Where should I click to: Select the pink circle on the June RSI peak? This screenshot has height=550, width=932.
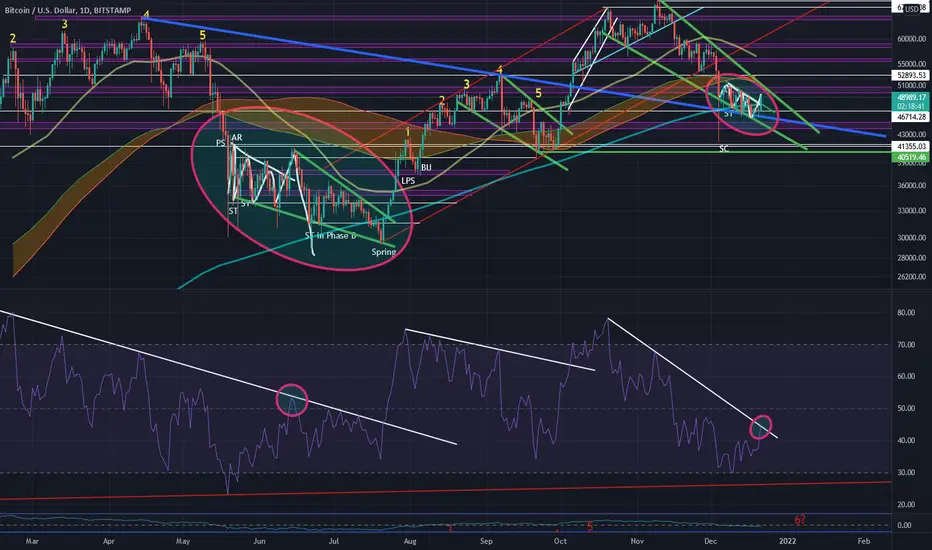(292, 400)
